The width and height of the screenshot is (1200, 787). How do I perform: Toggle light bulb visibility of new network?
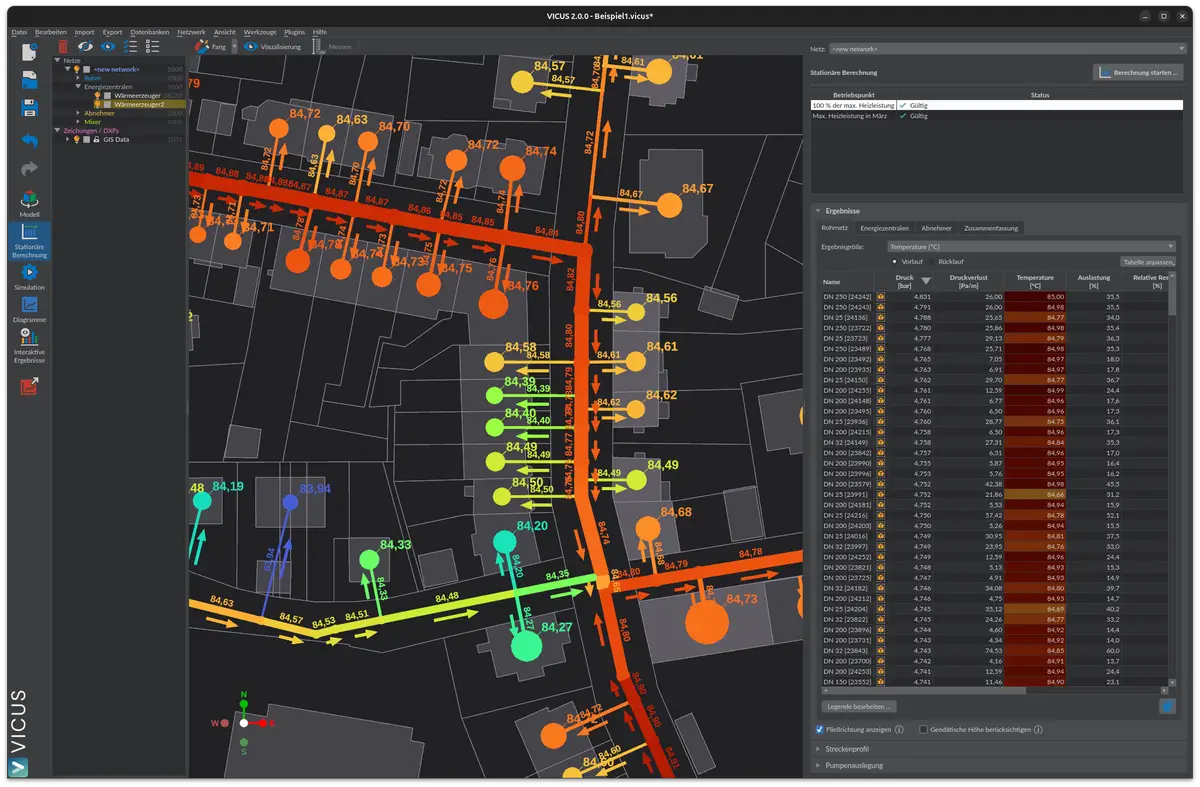coord(76,69)
